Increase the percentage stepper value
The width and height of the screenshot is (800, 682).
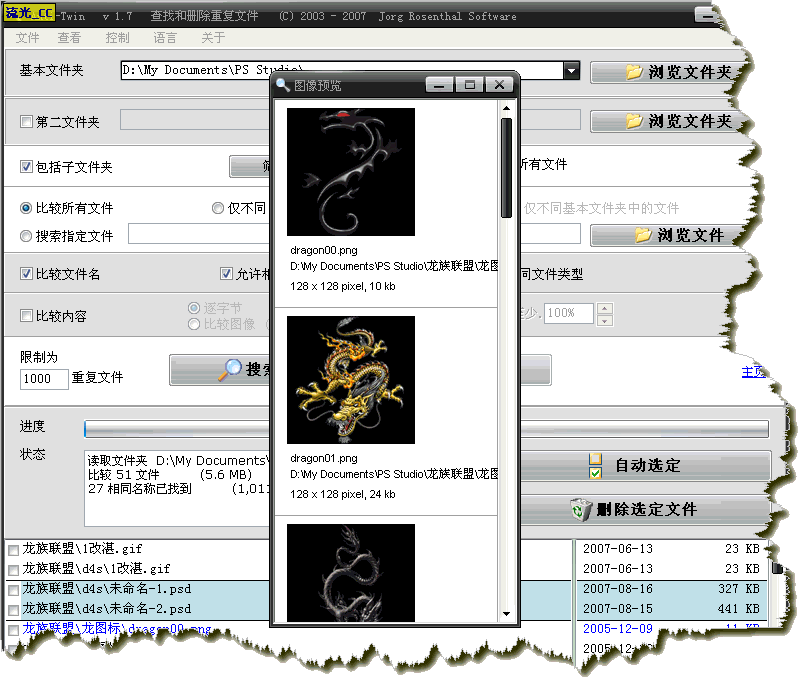(x=604, y=308)
